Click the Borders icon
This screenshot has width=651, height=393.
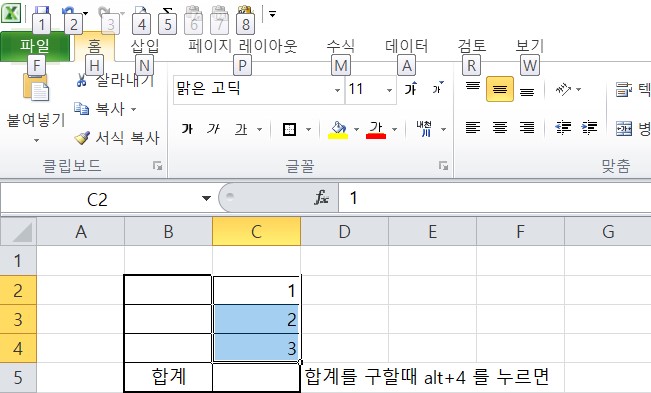coord(289,129)
